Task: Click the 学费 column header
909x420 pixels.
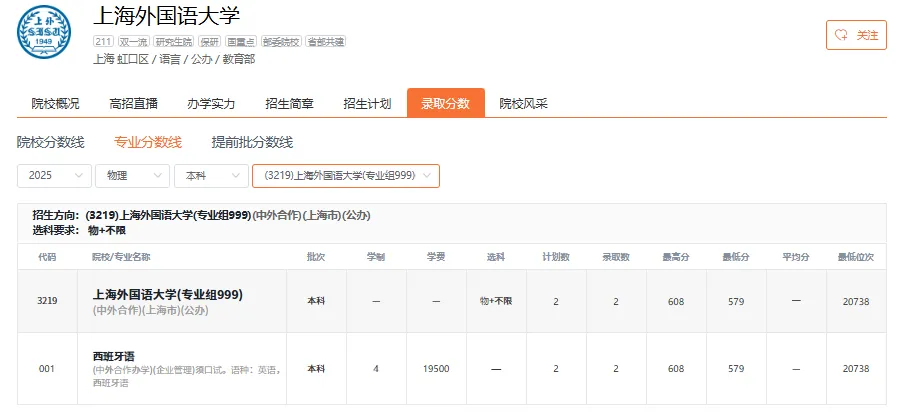Action: pyautogui.click(x=436, y=257)
